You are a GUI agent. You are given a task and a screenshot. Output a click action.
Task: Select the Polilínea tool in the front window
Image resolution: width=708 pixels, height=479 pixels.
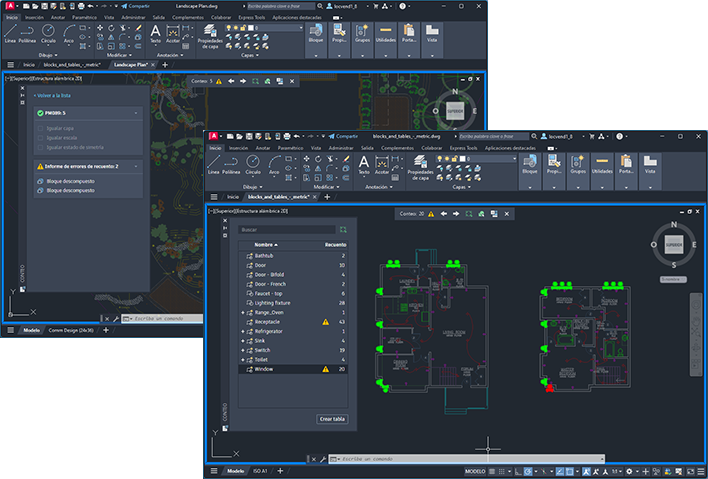231,165
